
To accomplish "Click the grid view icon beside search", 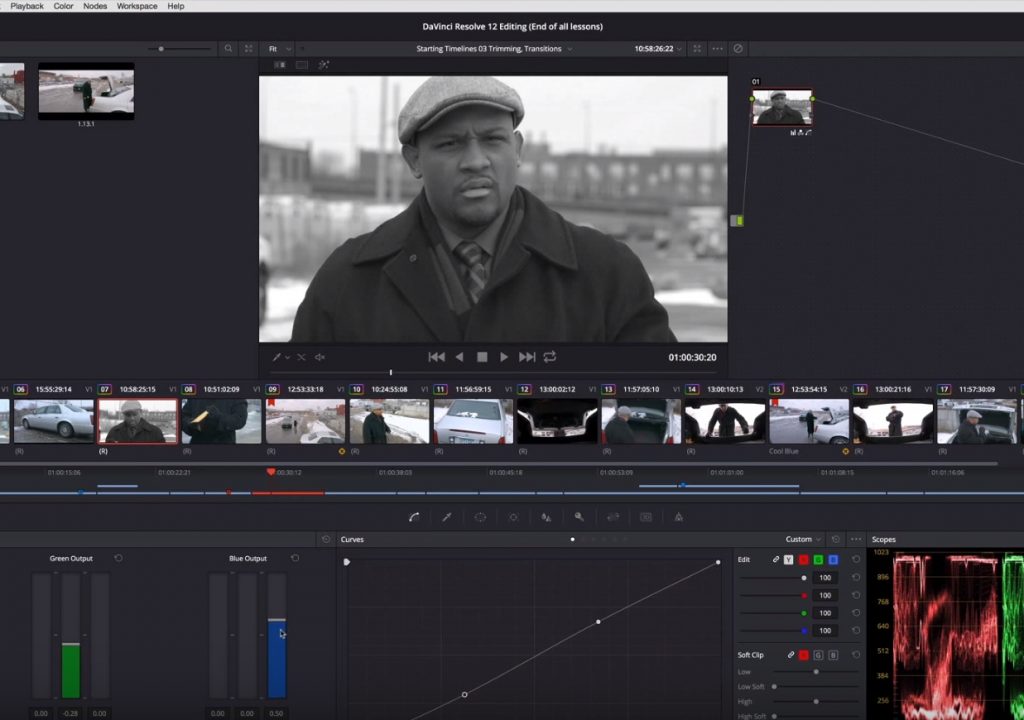I will coord(249,48).
